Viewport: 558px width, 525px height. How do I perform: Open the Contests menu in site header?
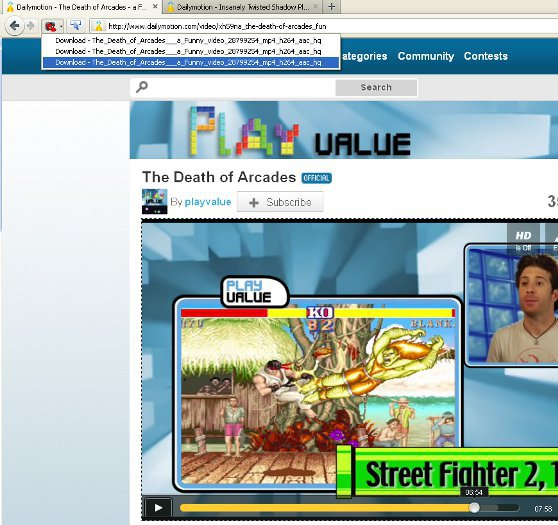pos(486,56)
